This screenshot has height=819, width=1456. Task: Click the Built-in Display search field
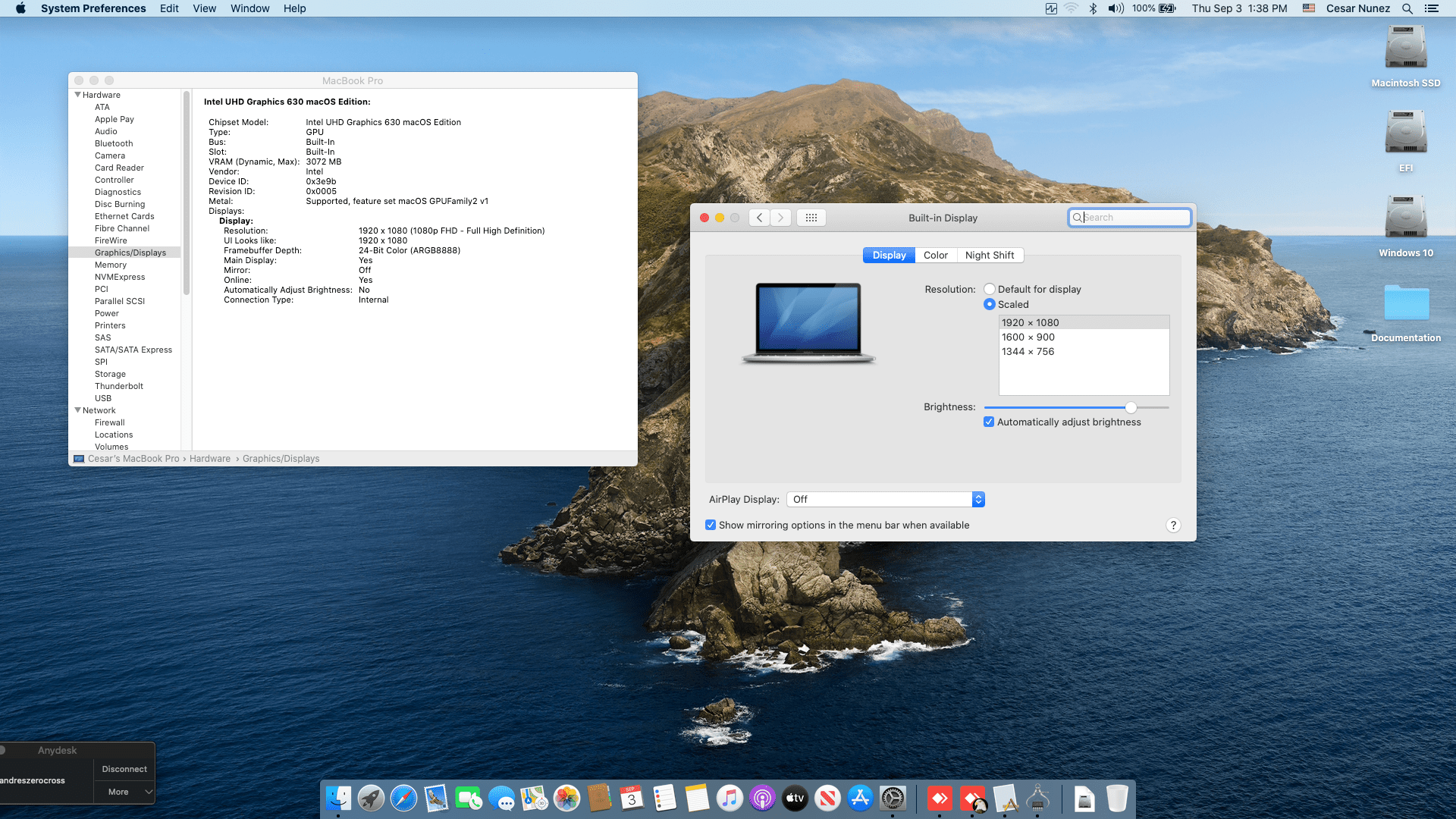tap(1129, 218)
